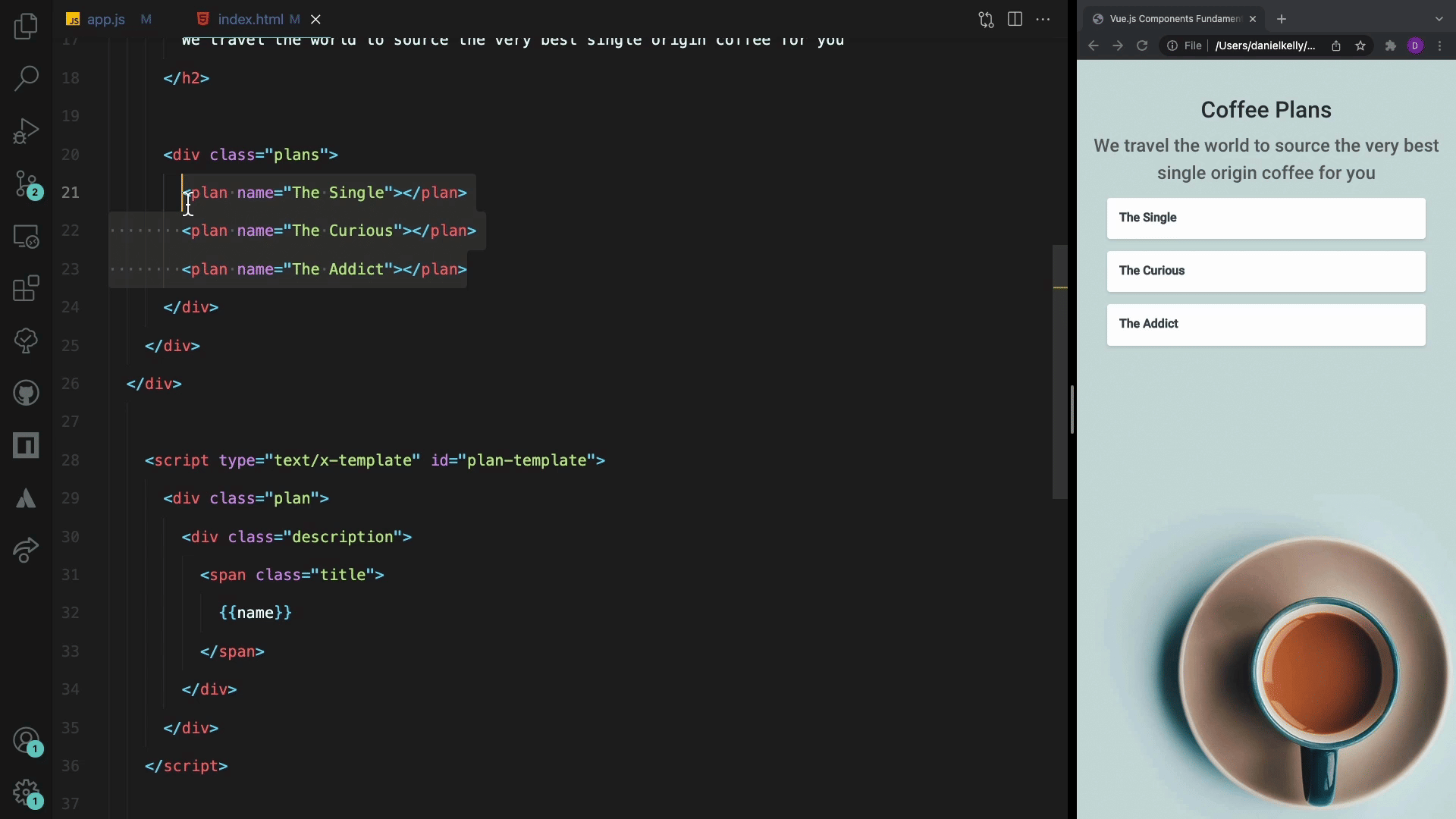The width and height of the screenshot is (1456, 819).
Task: Click the editor vertical scrollbar thumb
Action: tap(1059, 372)
